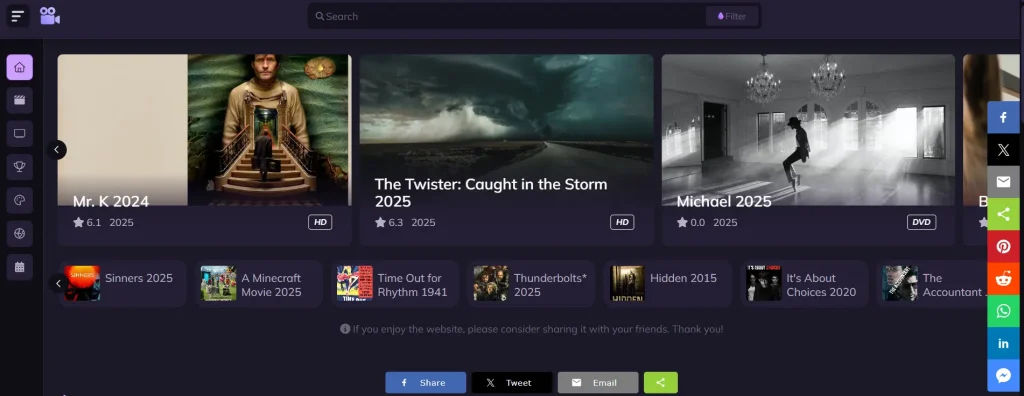Click the Minecraft Movie poster thumbnail

coord(218,284)
